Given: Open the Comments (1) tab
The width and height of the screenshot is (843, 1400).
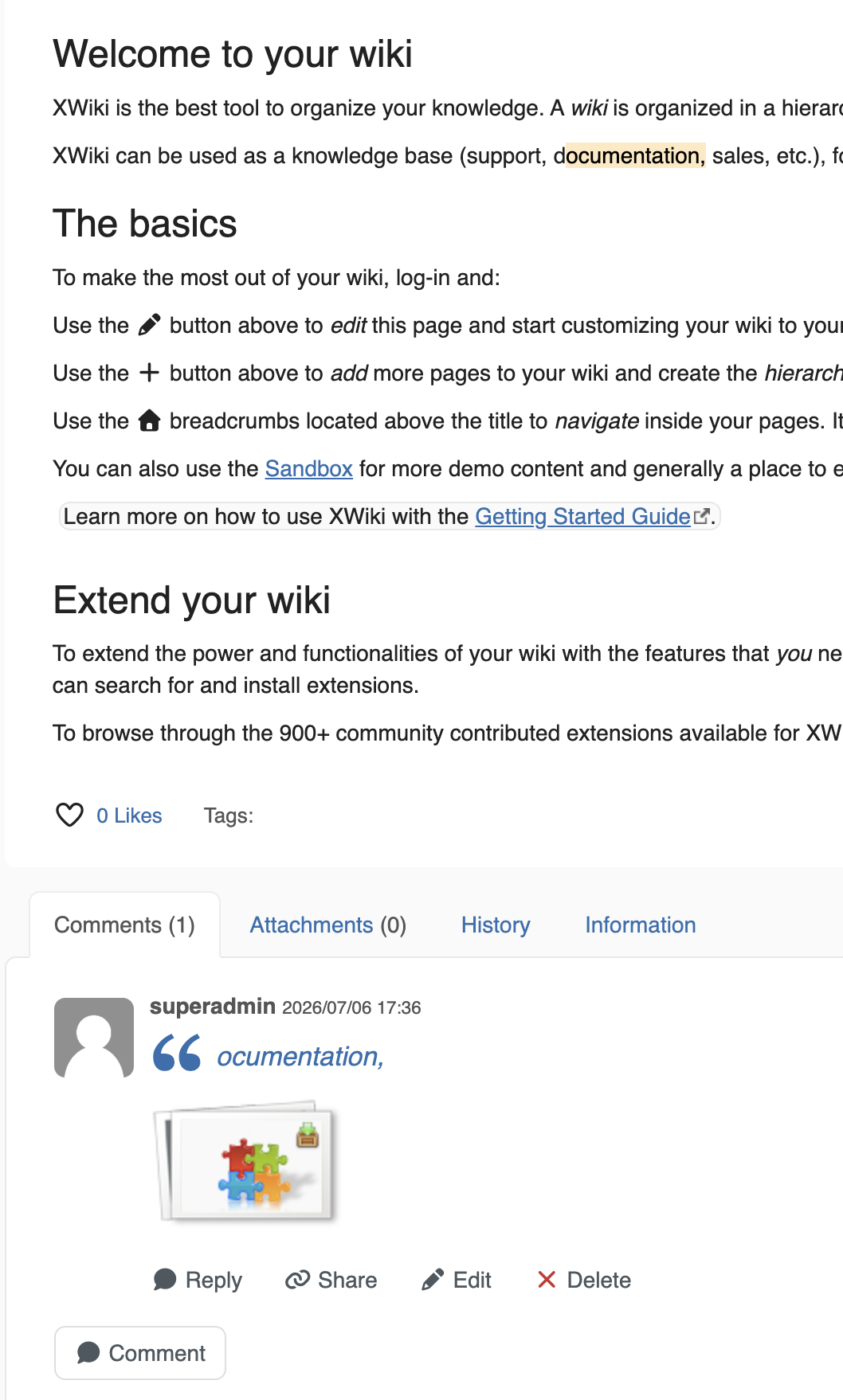Looking at the screenshot, I should click(124, 925).
